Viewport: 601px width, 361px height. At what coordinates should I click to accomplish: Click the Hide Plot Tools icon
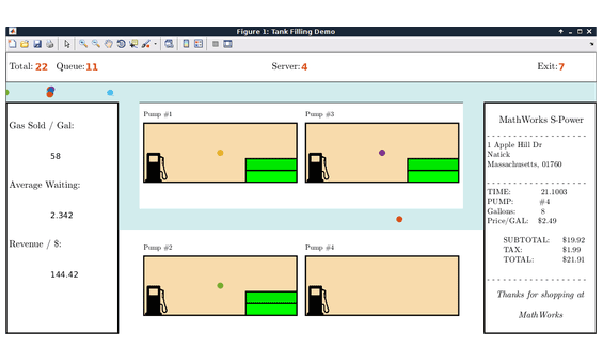pyautogui.click(x=215, y=44)
